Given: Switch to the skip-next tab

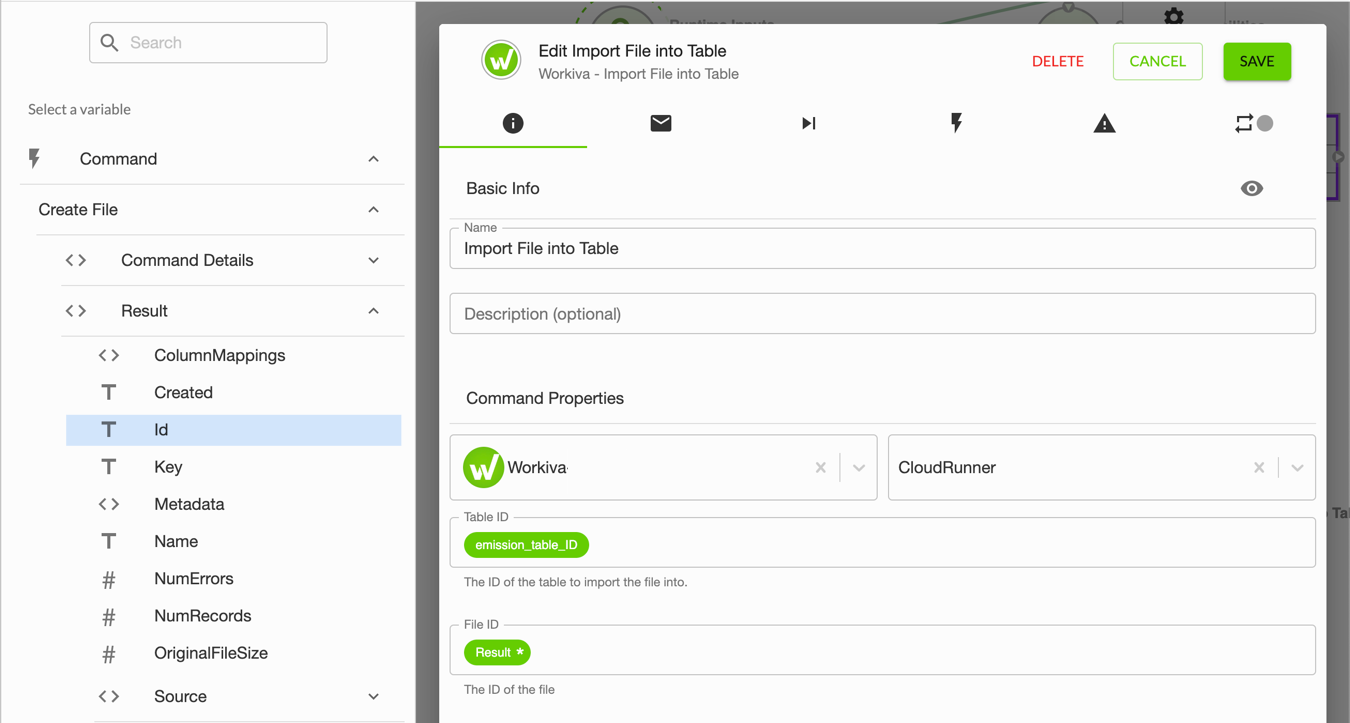Looking at the screenshot, I should [809, 123].
